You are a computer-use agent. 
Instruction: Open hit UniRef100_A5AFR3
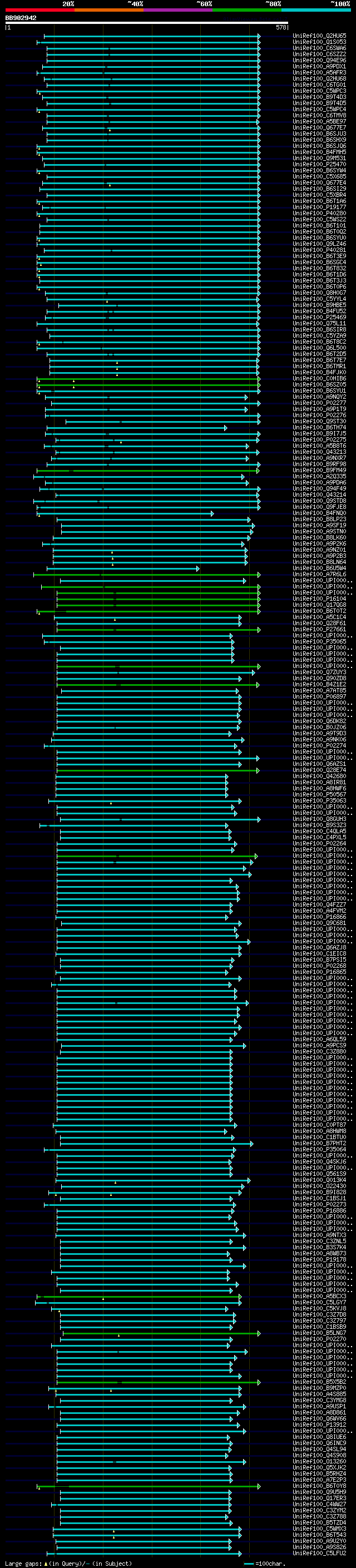(x=319, y=73)
